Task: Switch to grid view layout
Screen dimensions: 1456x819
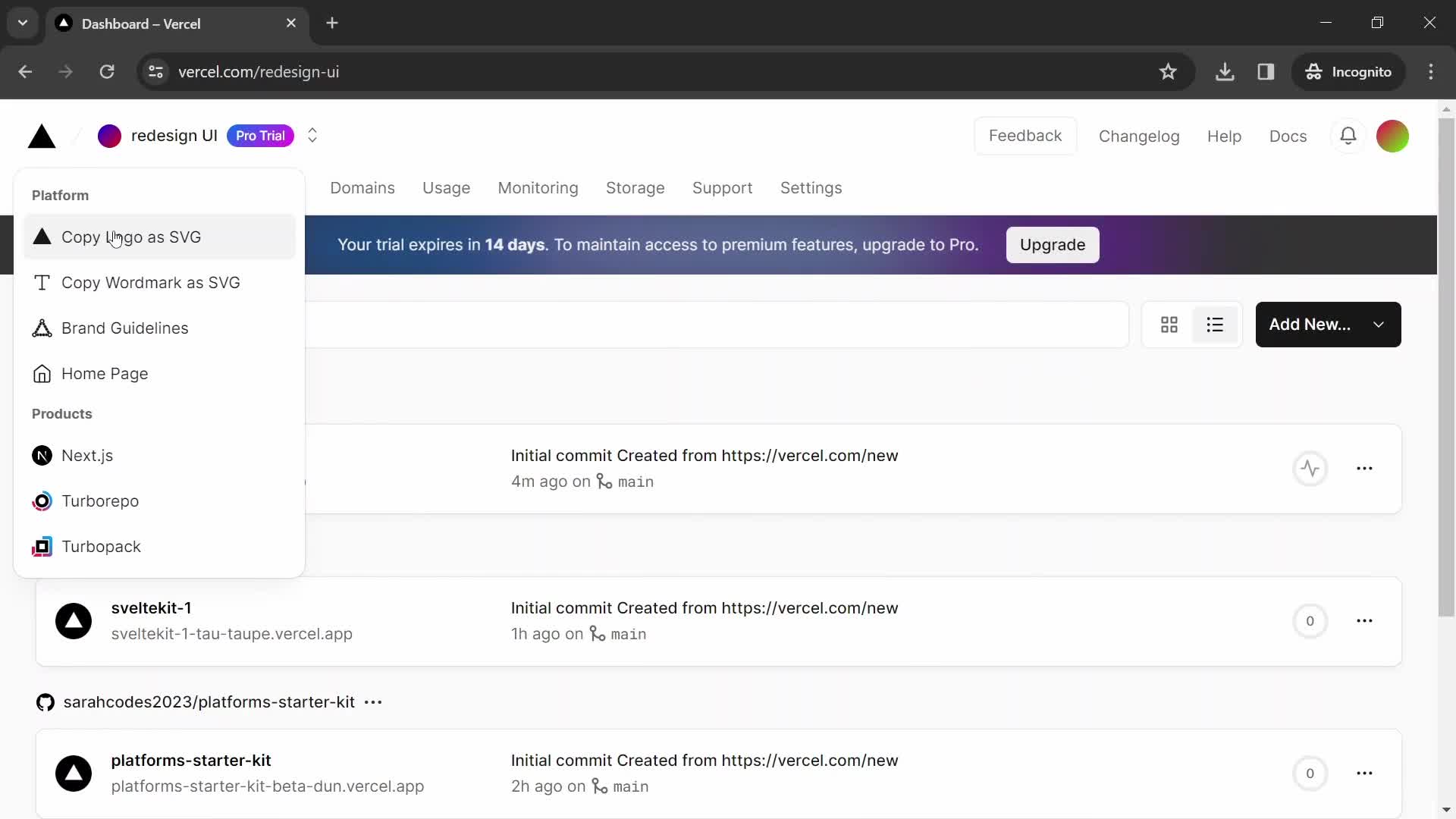Action: (x=1169, y=324)
